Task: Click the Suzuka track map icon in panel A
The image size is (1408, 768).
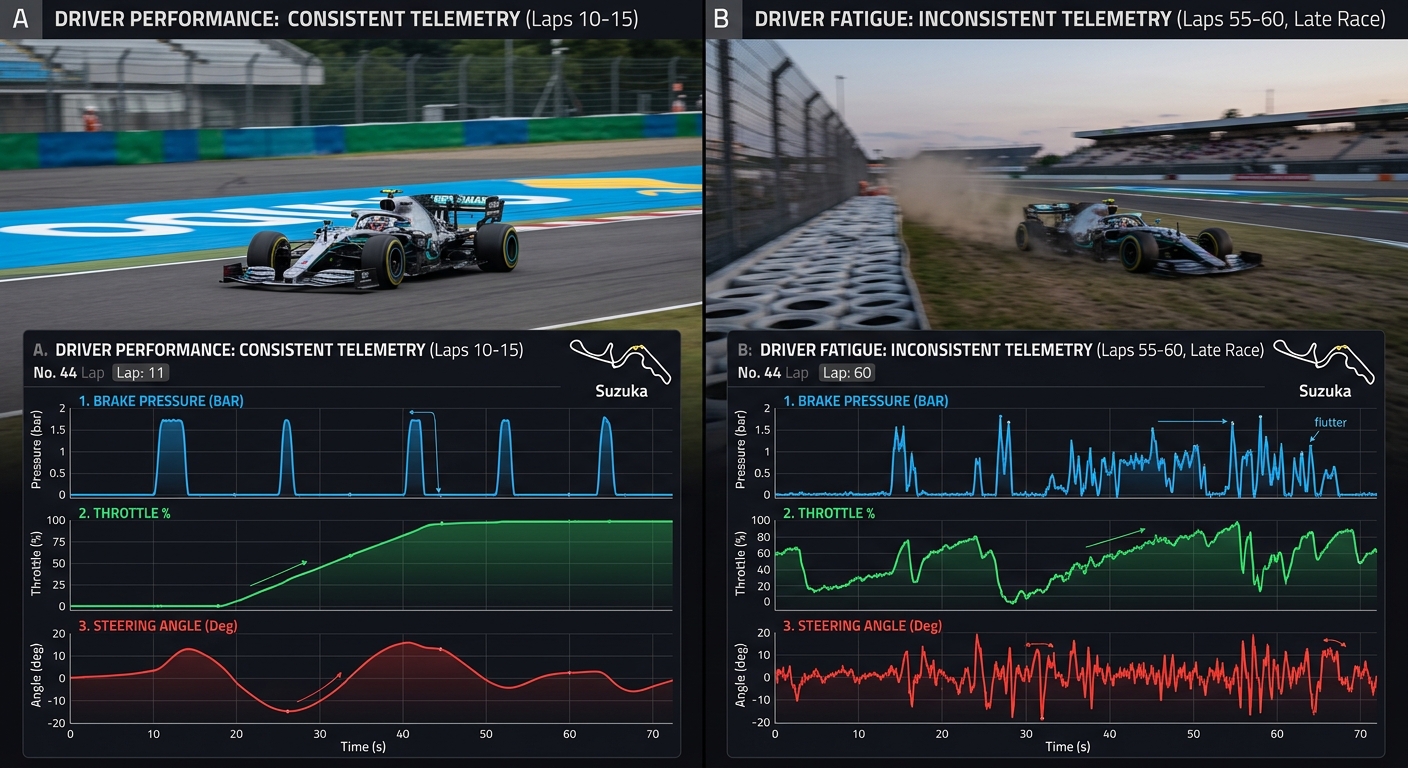Action: [x=619, y=360]
